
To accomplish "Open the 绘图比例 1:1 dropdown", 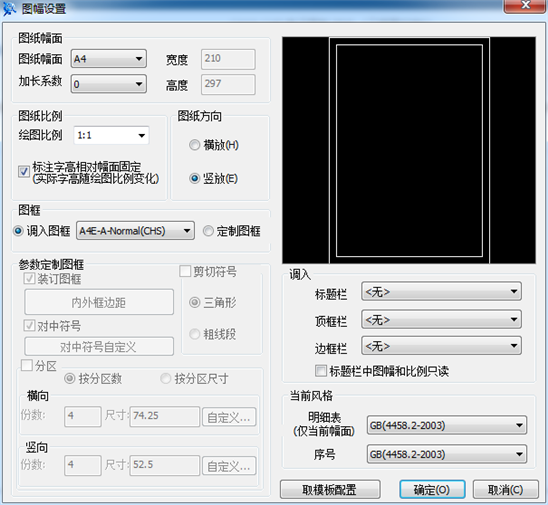I will 111,135.
